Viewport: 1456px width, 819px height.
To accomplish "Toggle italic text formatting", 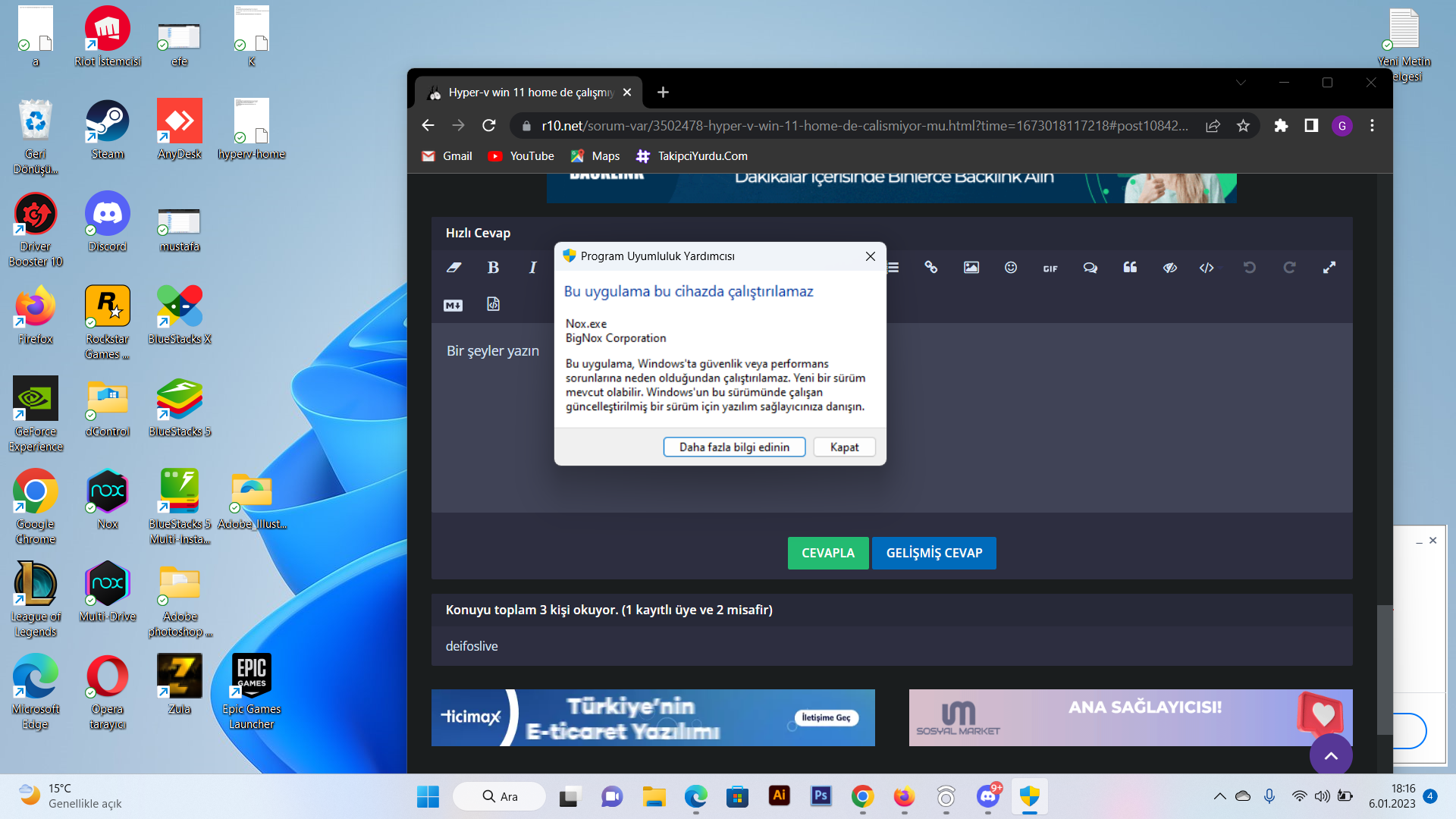I will (532, 267).
